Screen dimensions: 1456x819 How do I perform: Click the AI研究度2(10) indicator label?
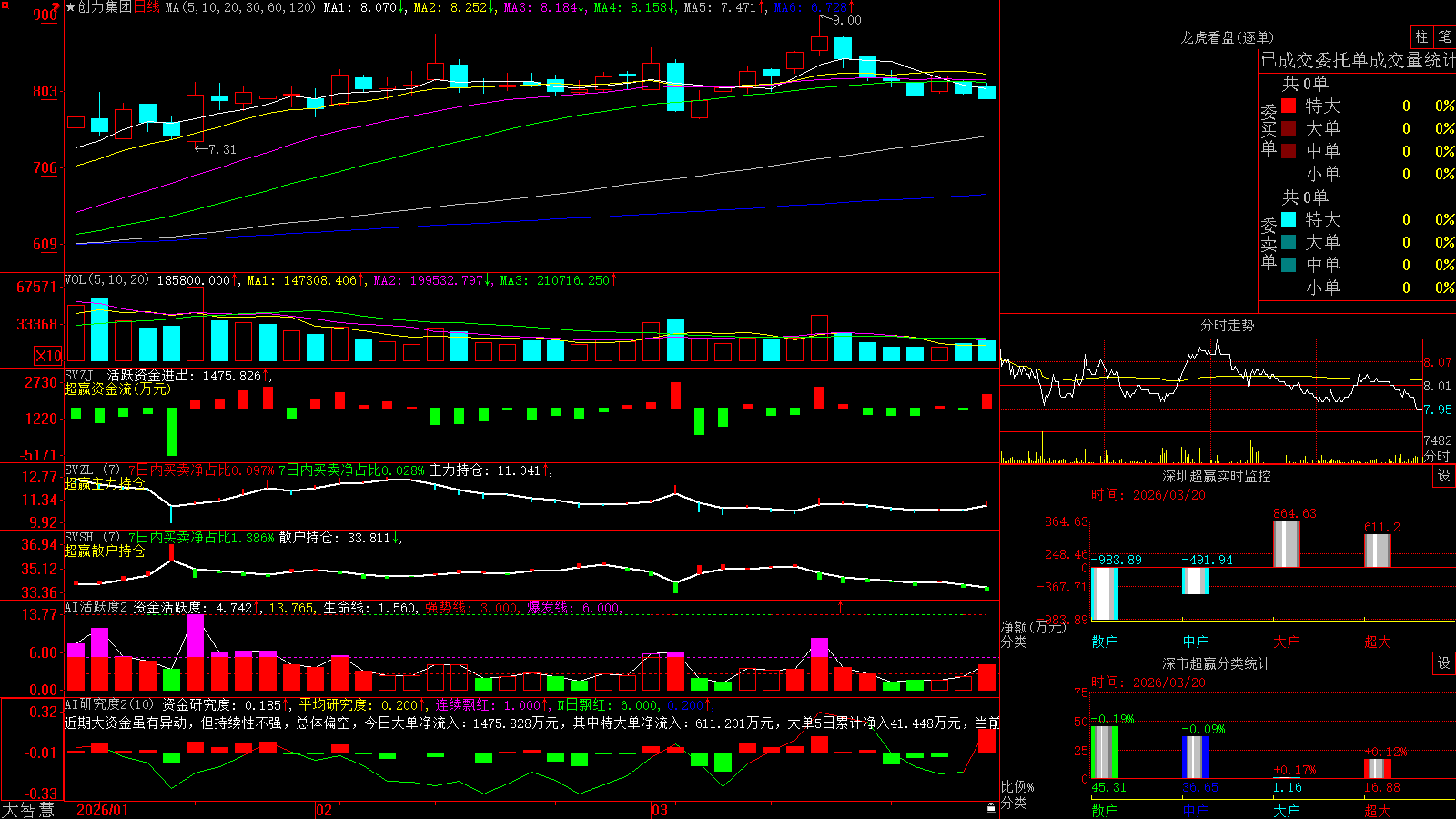(110, 704)
